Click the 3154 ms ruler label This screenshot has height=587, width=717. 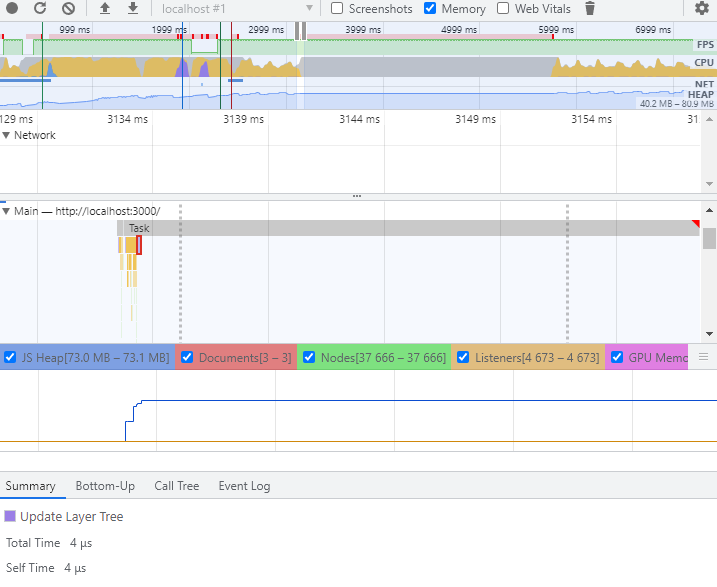(x=591, y=119)
